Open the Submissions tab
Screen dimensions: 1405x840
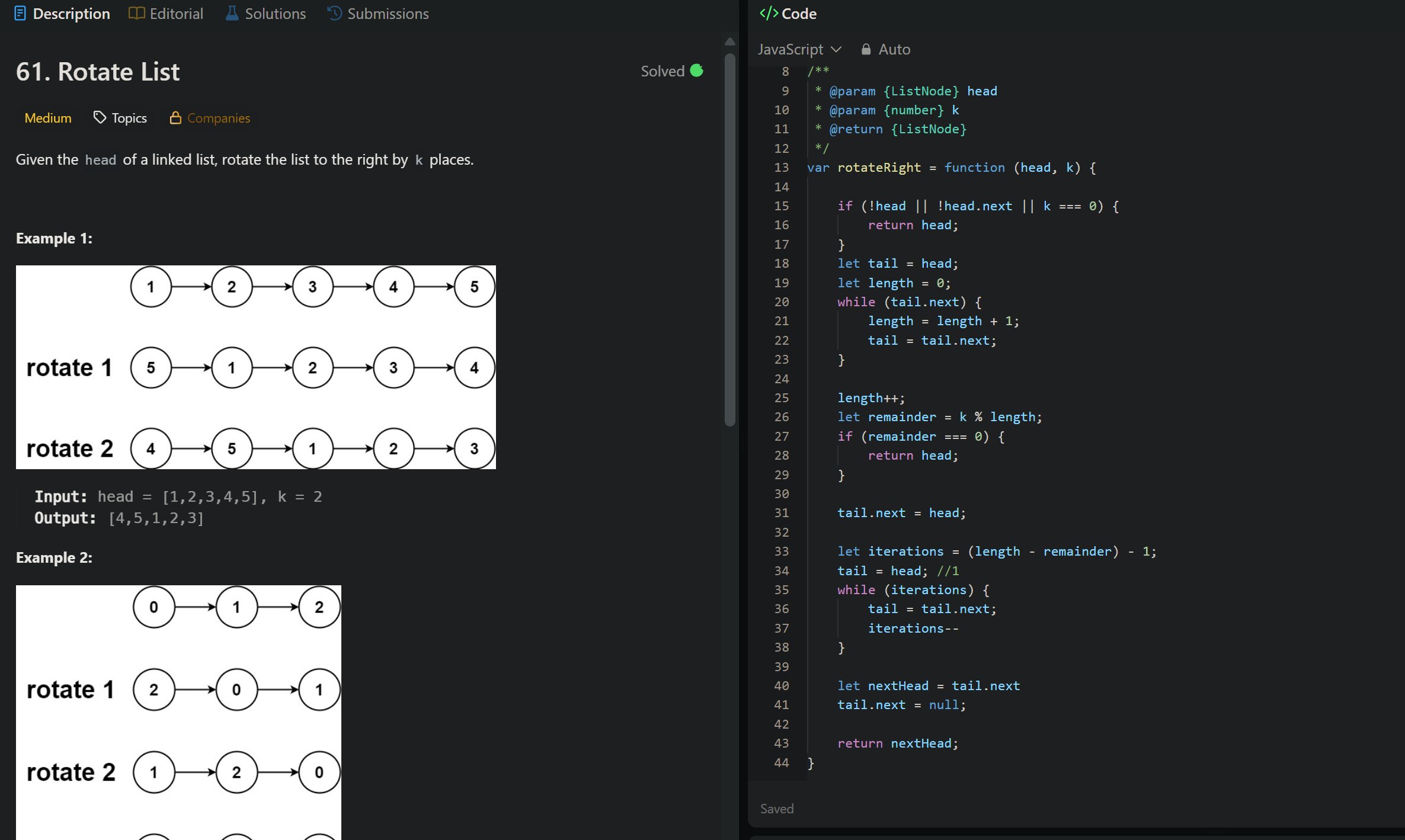coord(388,14)
